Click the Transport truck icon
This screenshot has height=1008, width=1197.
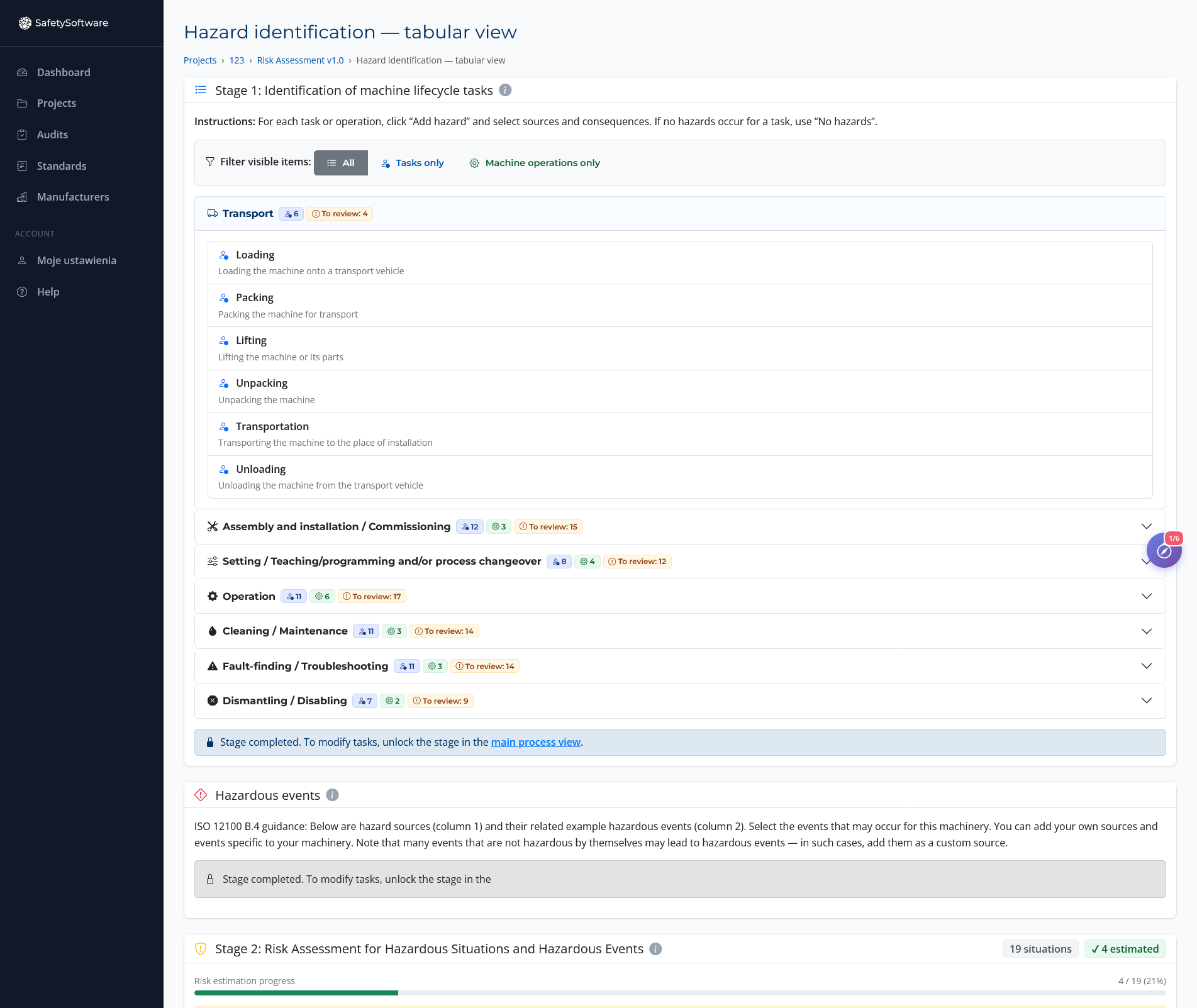pyautogui.click(x=213, y=214)
